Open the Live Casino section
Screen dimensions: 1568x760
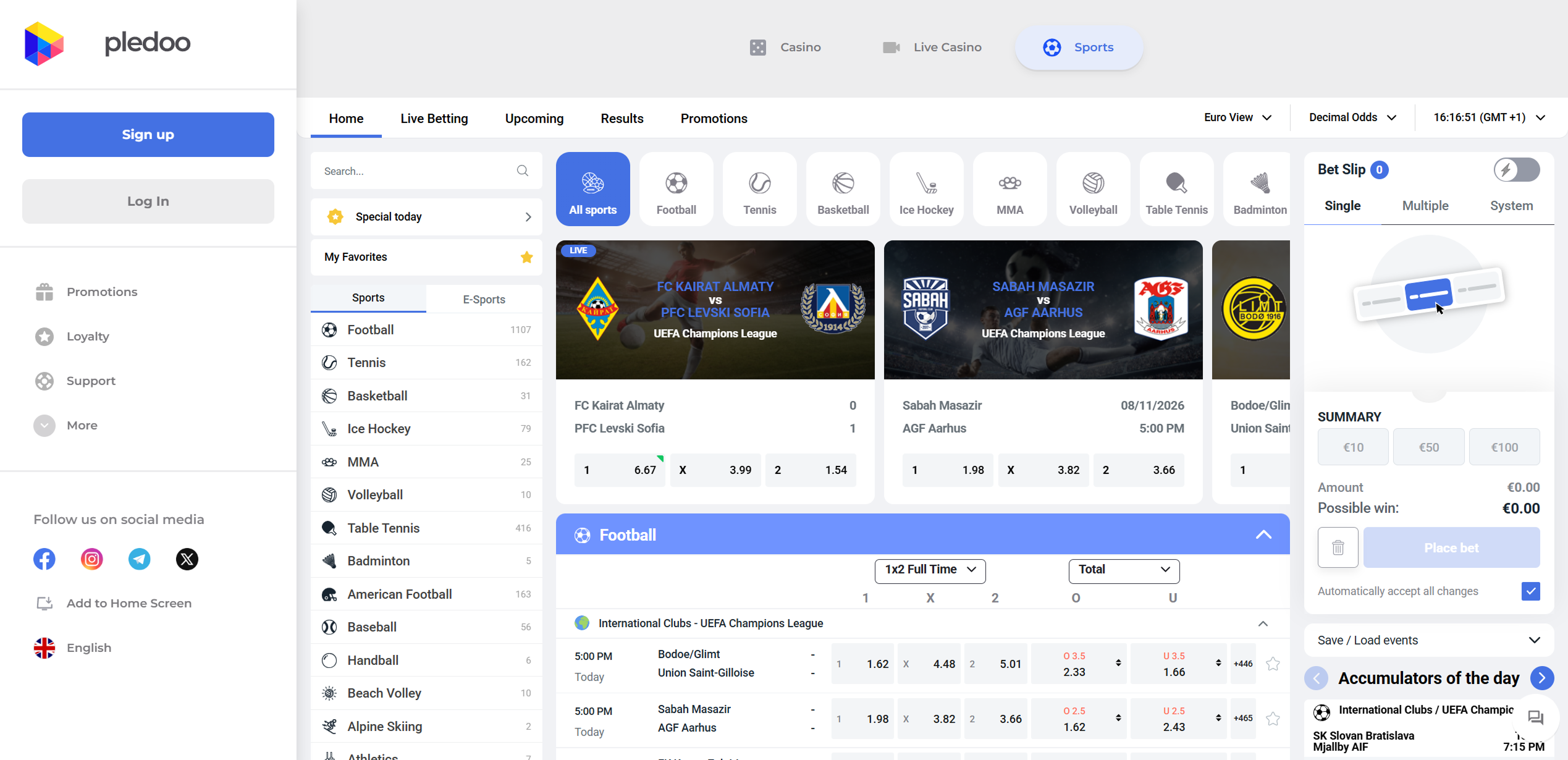[x=932, y=48]
